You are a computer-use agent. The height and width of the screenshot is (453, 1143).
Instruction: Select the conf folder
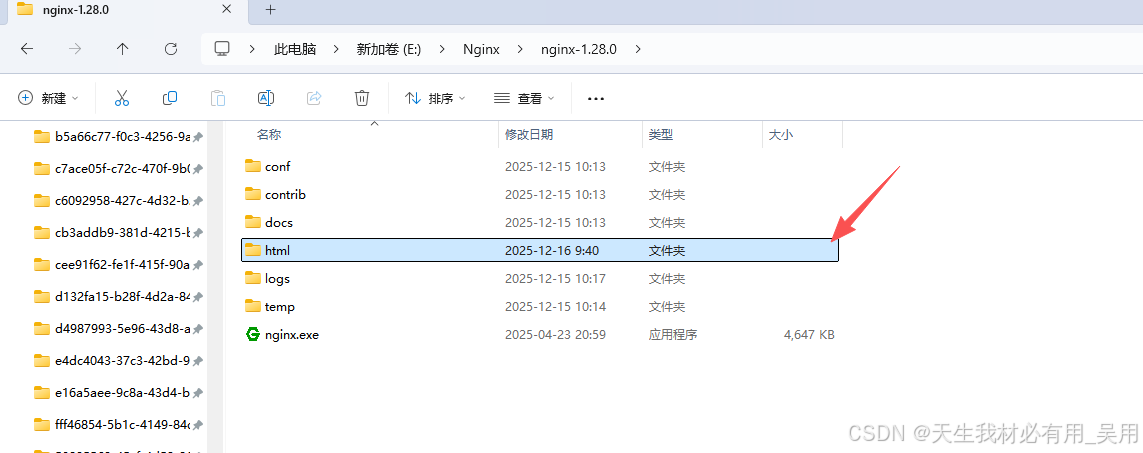(x=540, y=166)
